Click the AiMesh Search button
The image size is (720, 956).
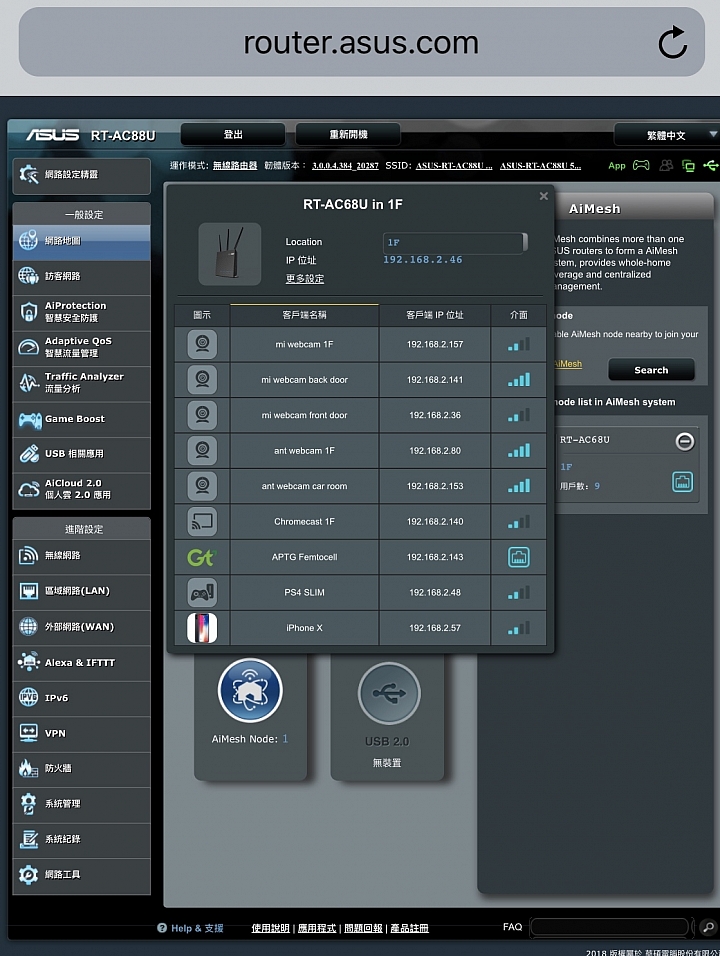pyautogui.click(x=651, y=370)
